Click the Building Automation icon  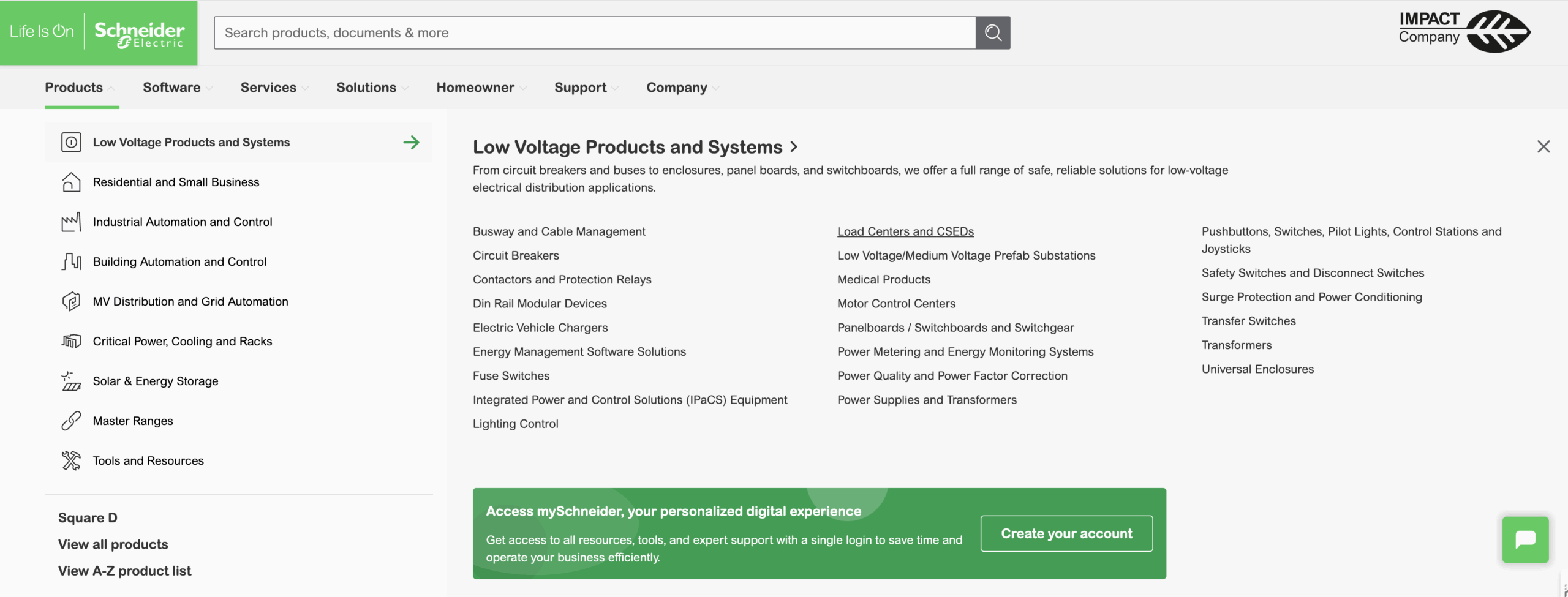71,261
